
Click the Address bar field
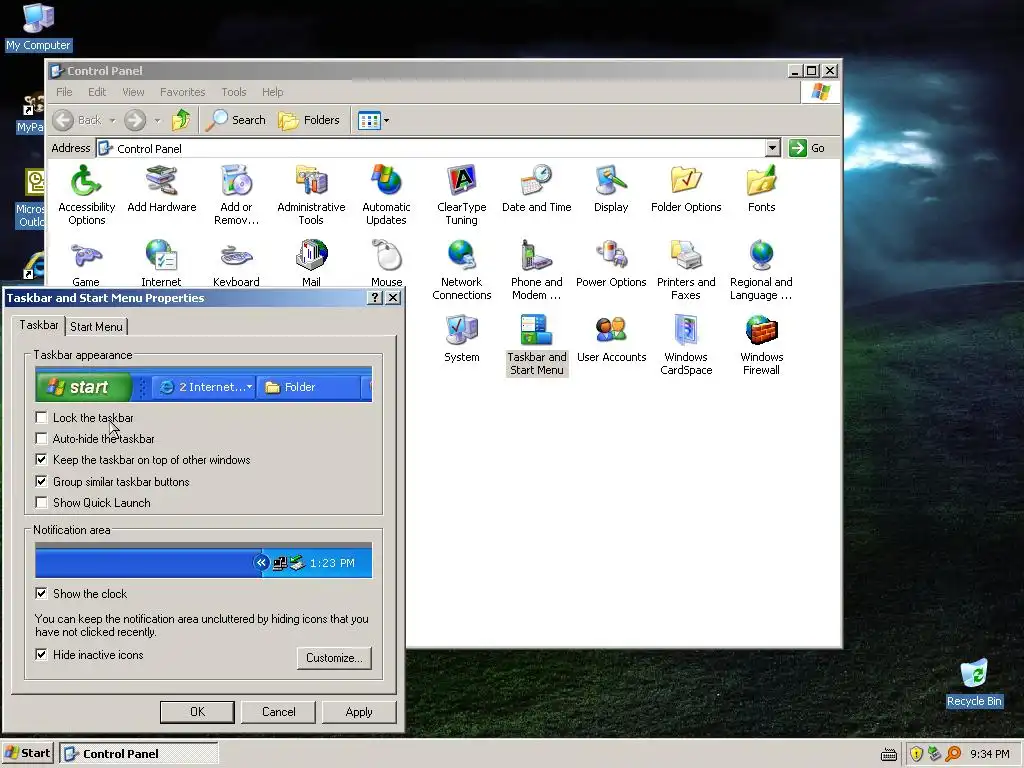431,148
